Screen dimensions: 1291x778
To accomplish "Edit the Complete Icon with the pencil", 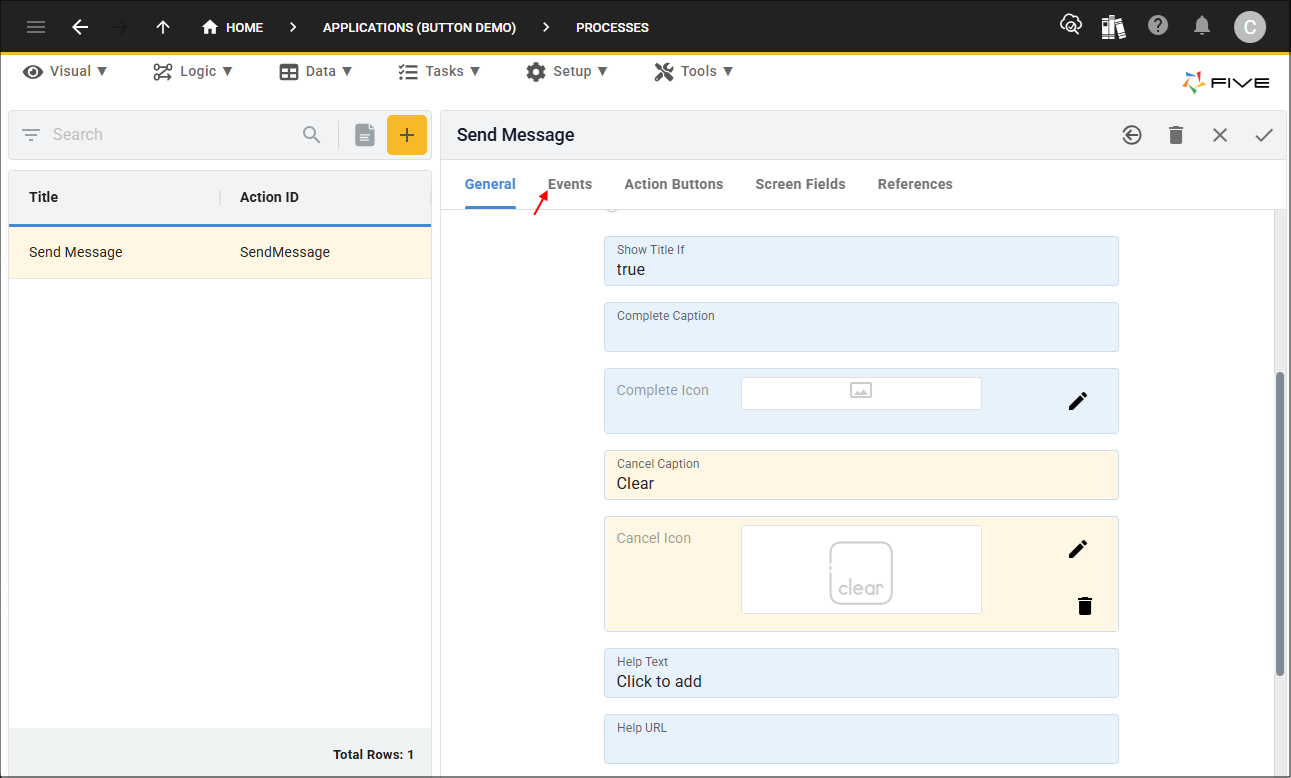I will pos(1078,401).
